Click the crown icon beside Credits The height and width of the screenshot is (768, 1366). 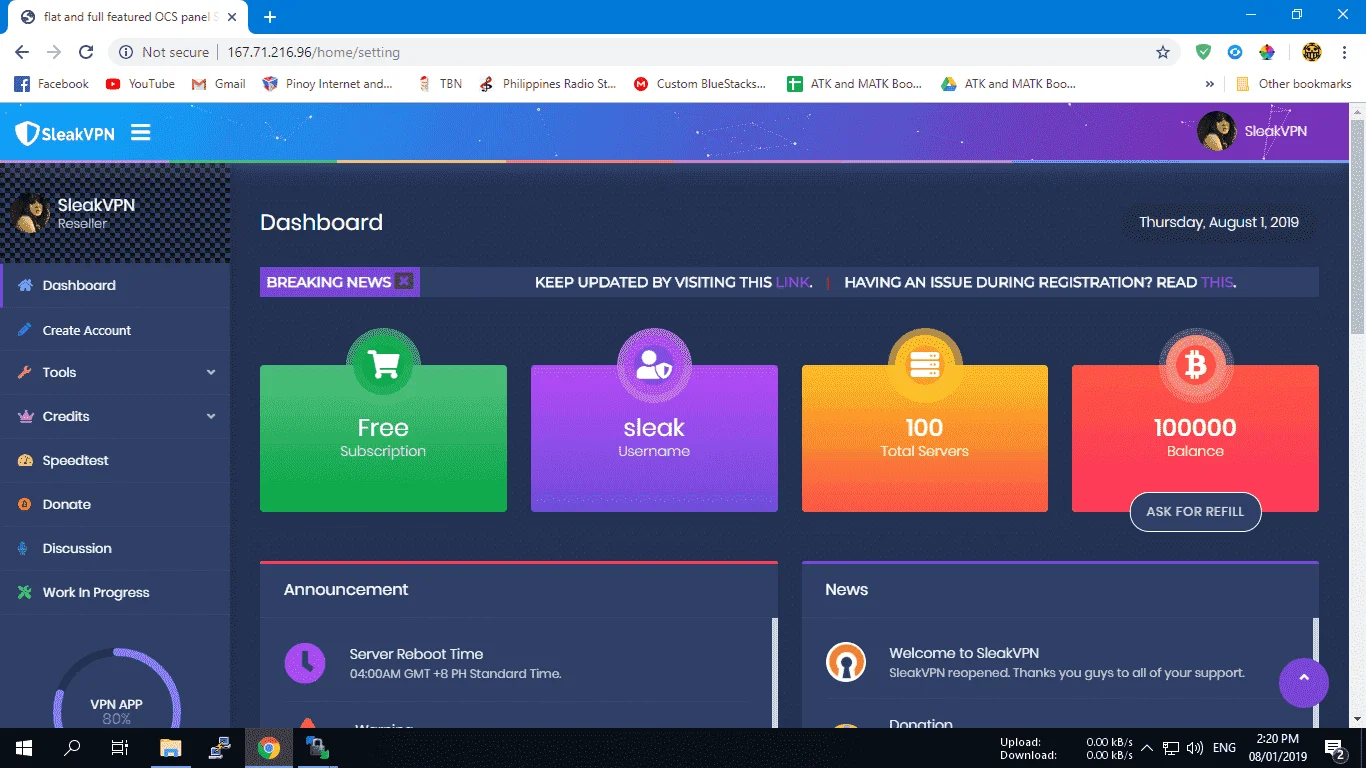pos(25,416)
